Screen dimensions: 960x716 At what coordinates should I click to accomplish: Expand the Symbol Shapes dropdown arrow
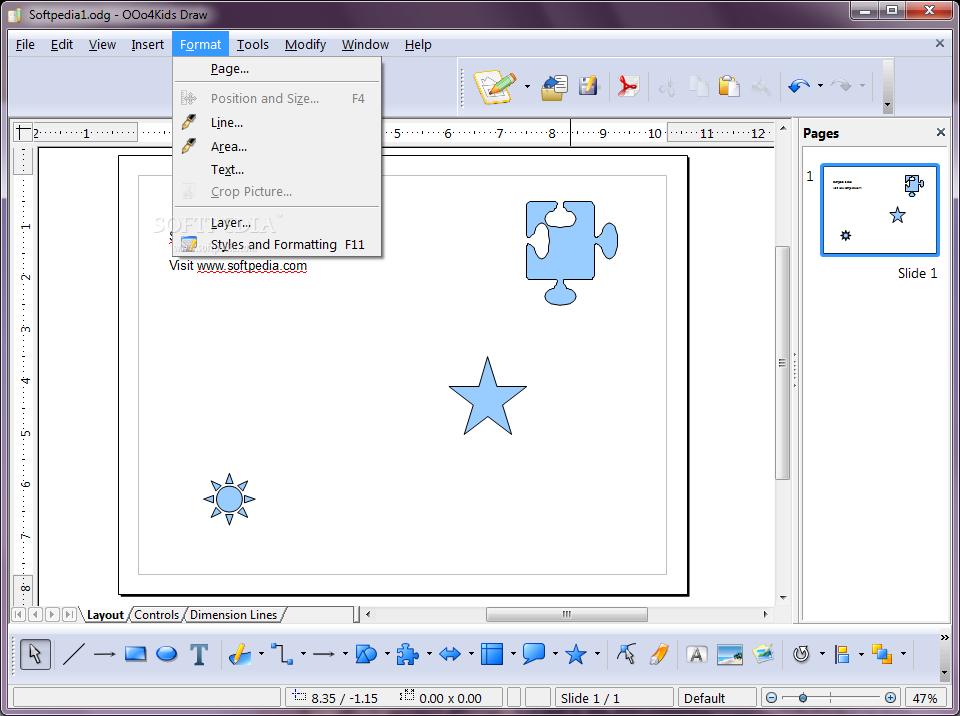429,654
